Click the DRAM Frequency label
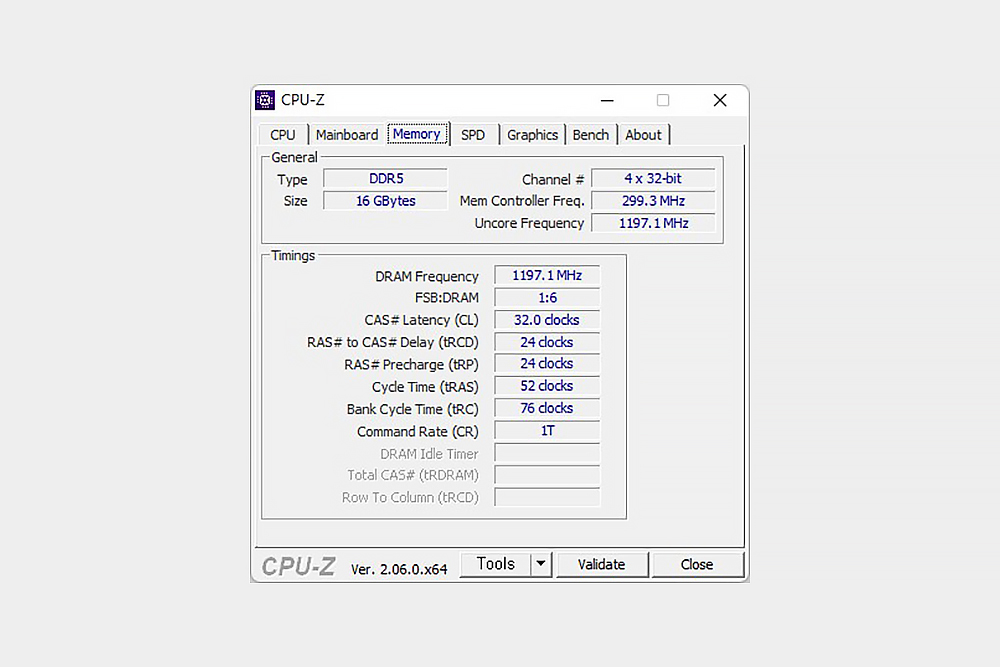This screenshot has width=1000, height=667. point(427,277)
